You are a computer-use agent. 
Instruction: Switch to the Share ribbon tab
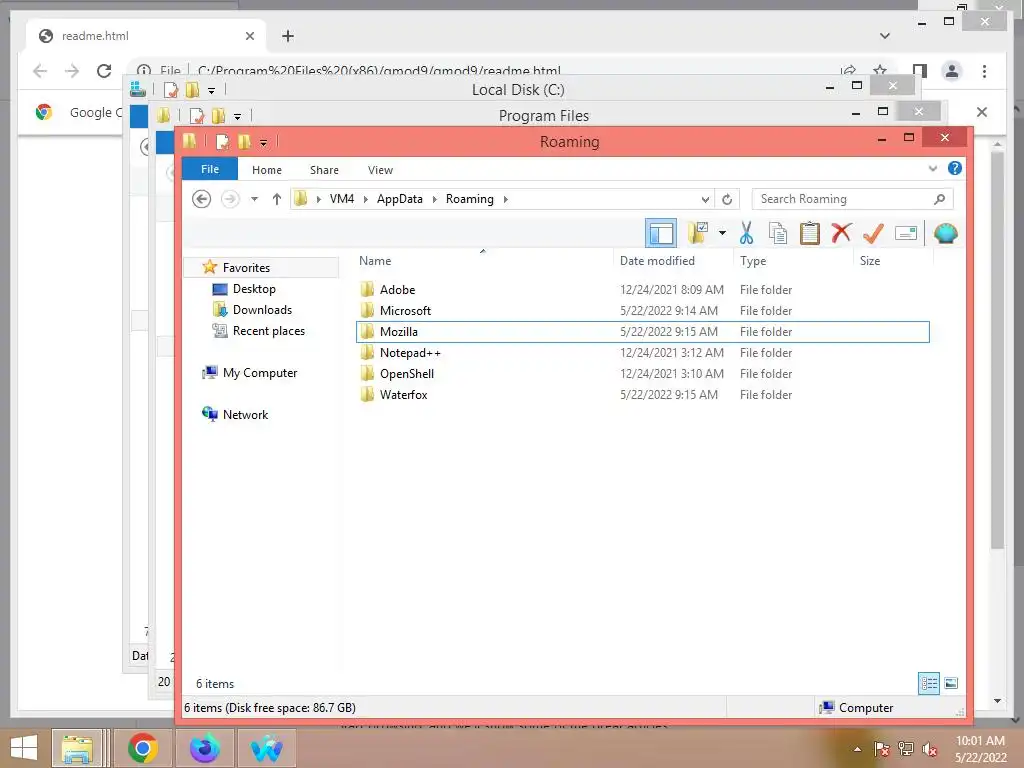coord(324,170)
